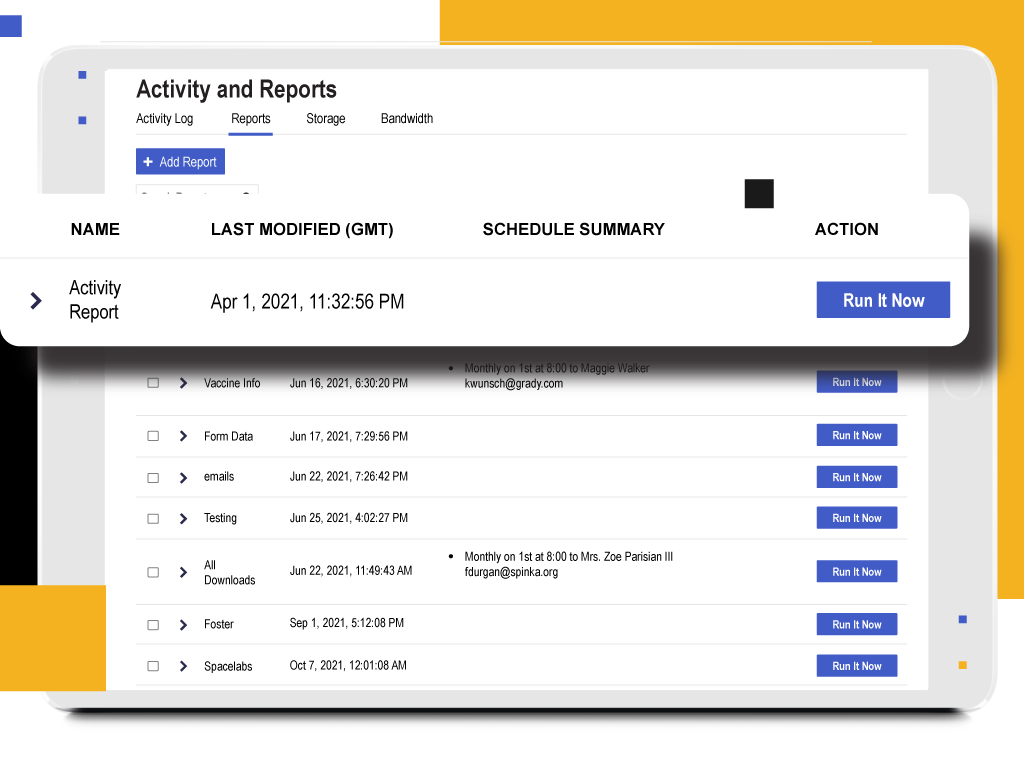The image size is (1024, 764).
Task: Sort by Last Modified (GMT) column header
Action: 301,229
